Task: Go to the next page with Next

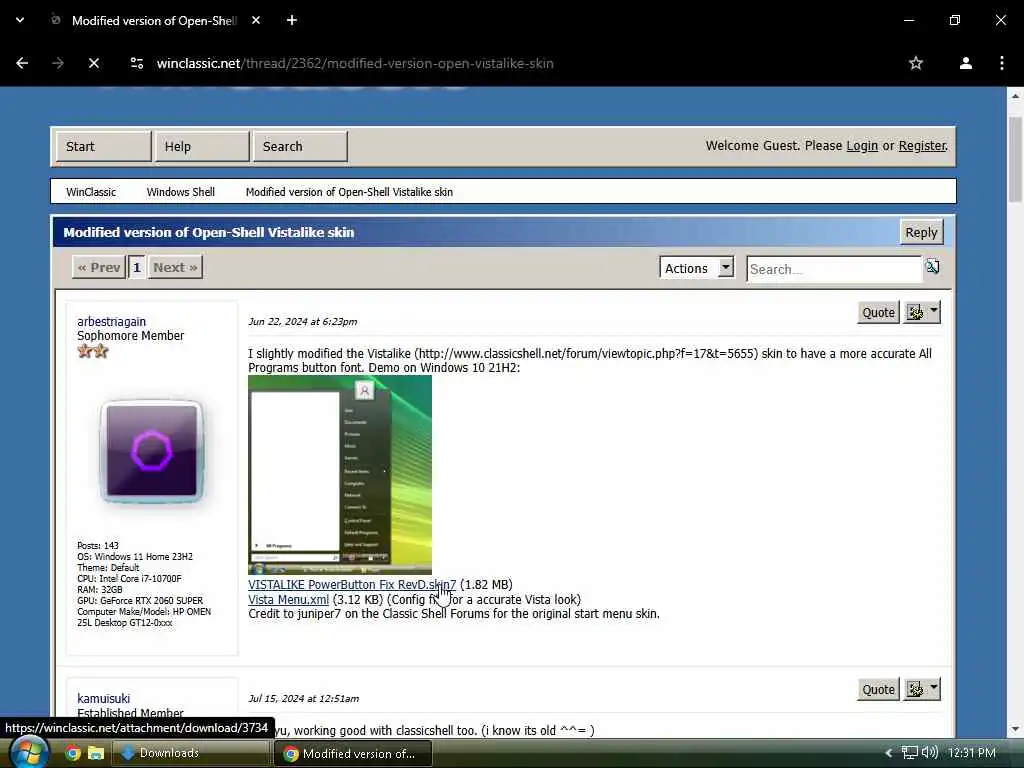Action: pos(175,267)
